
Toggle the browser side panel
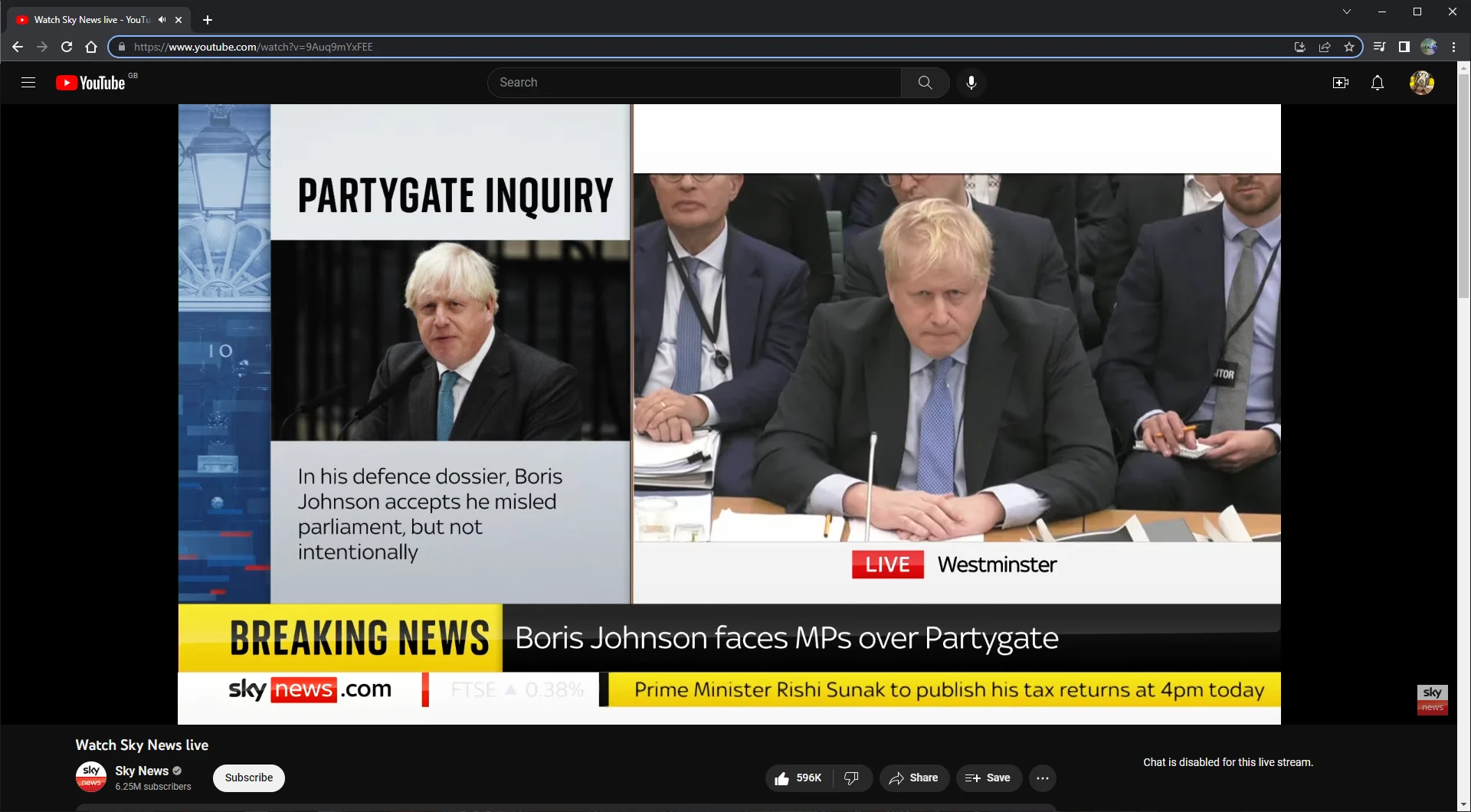pos(1404,47)
